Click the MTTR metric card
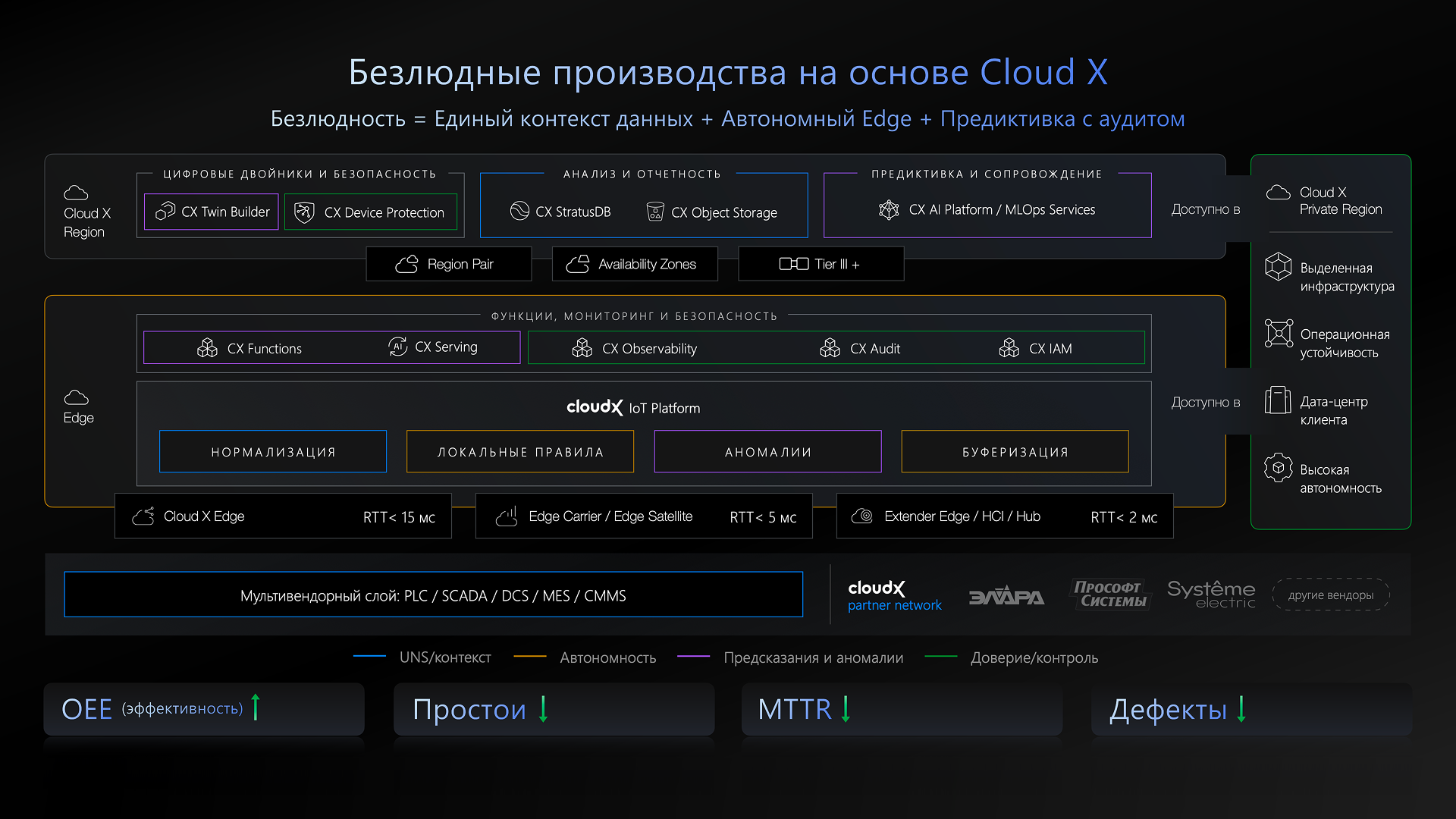 click(x=902, y=709)
